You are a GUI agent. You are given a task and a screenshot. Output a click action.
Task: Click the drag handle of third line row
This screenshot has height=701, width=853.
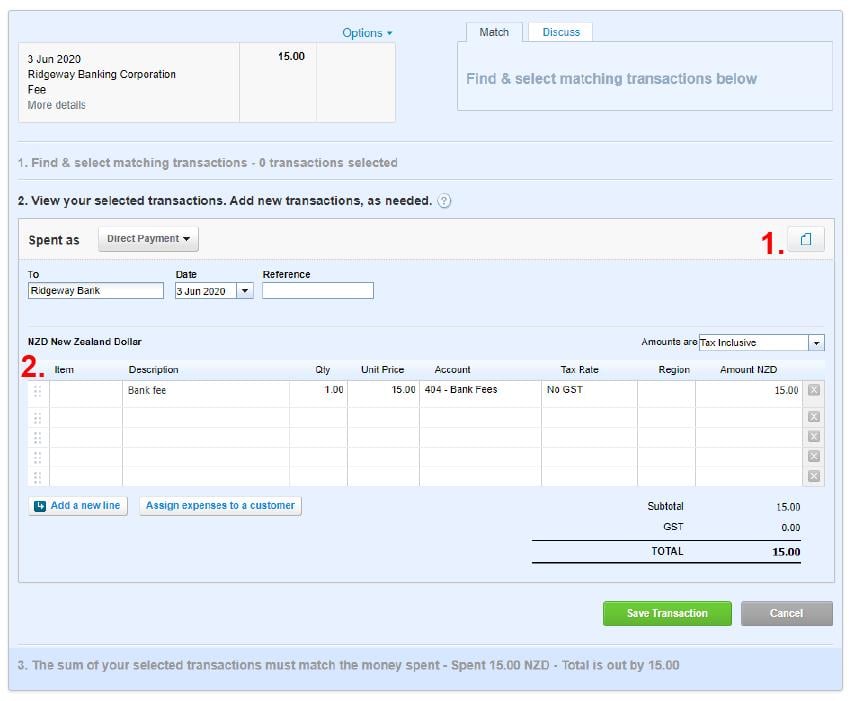(x=38, y=437)
